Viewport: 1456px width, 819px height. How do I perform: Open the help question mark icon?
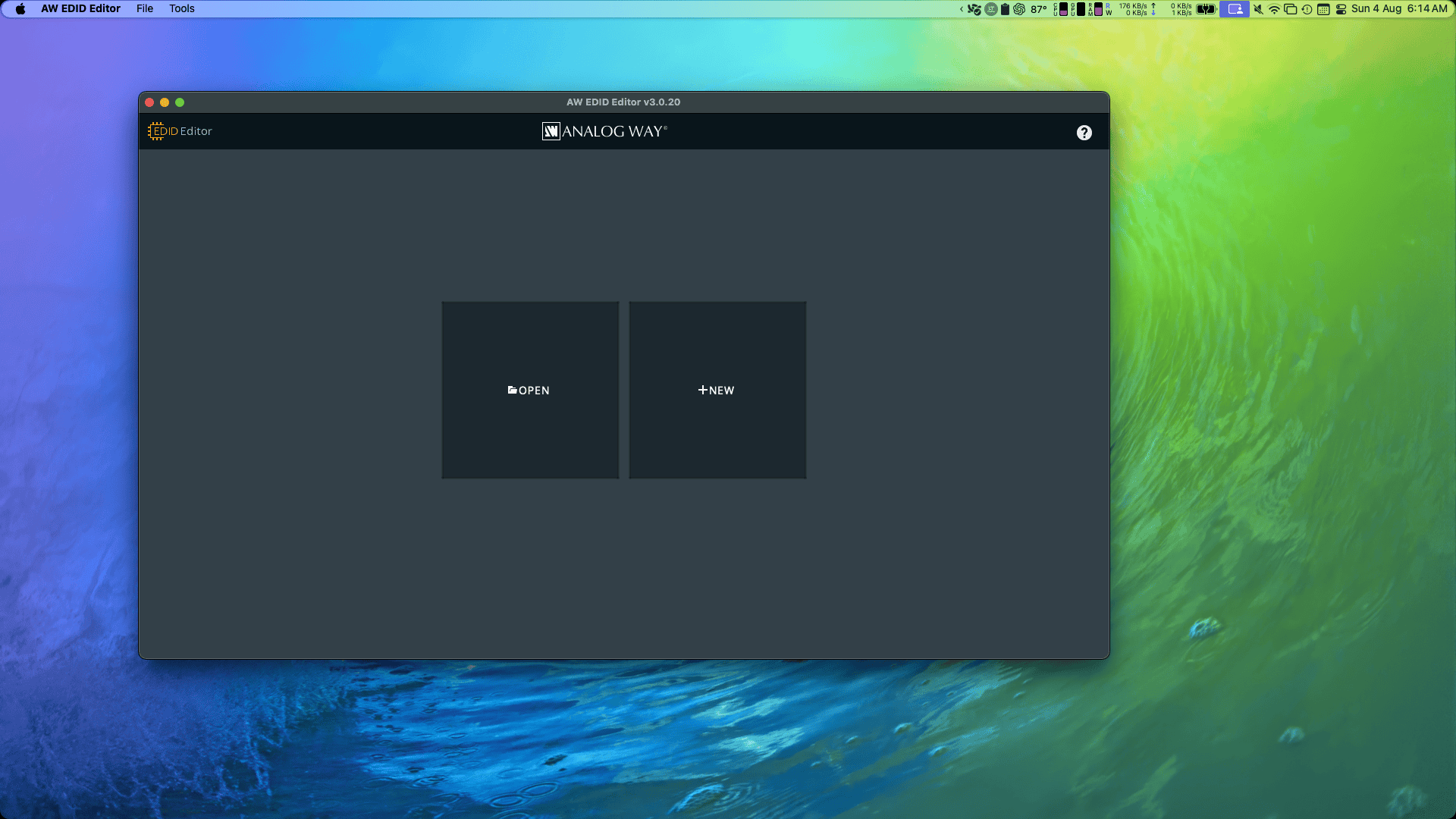click(x=1084, y=133)
